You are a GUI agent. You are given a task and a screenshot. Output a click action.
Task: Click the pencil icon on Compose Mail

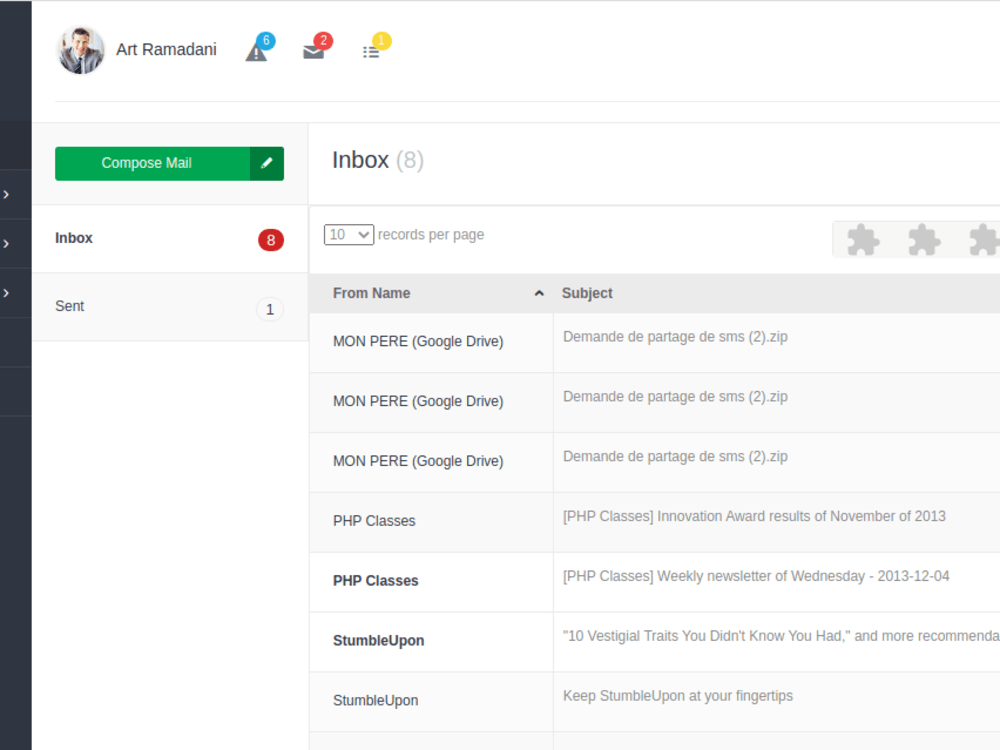point(267,163)
